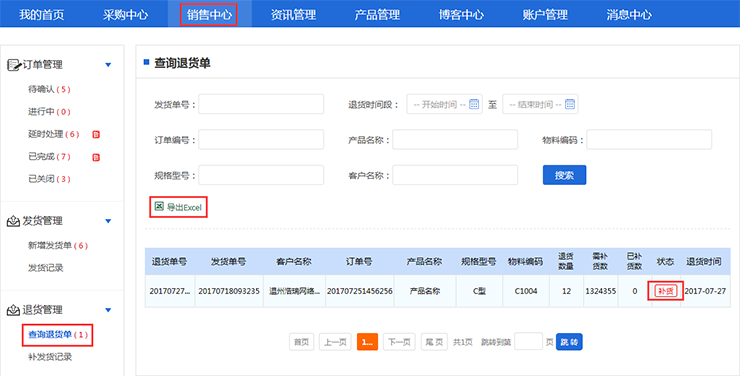Collapse the 订单管理 section arrow

click(108, 65)
